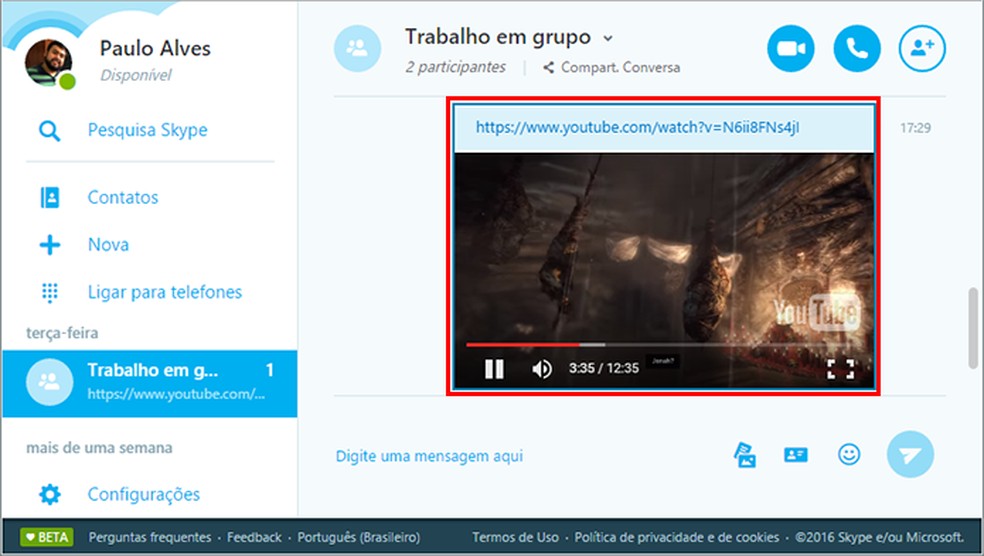Click the unread badge showing 1
Viewport: 984px width, 556px height.
point(269,370)
